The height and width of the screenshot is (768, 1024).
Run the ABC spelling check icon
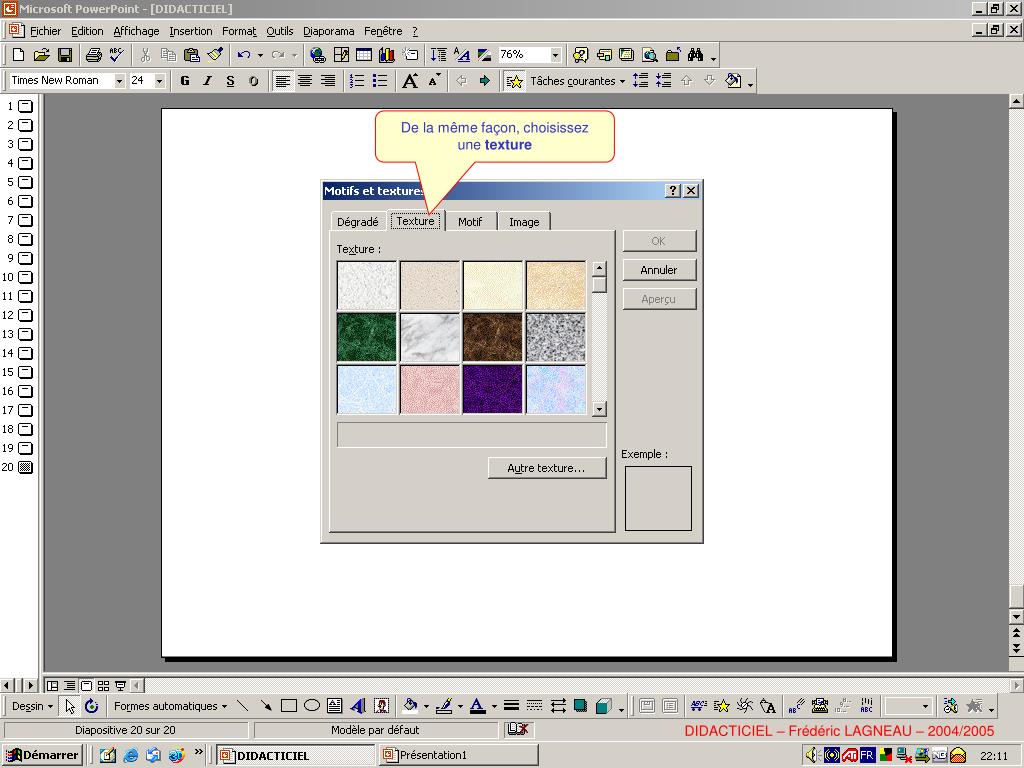[x=116, y=55]
